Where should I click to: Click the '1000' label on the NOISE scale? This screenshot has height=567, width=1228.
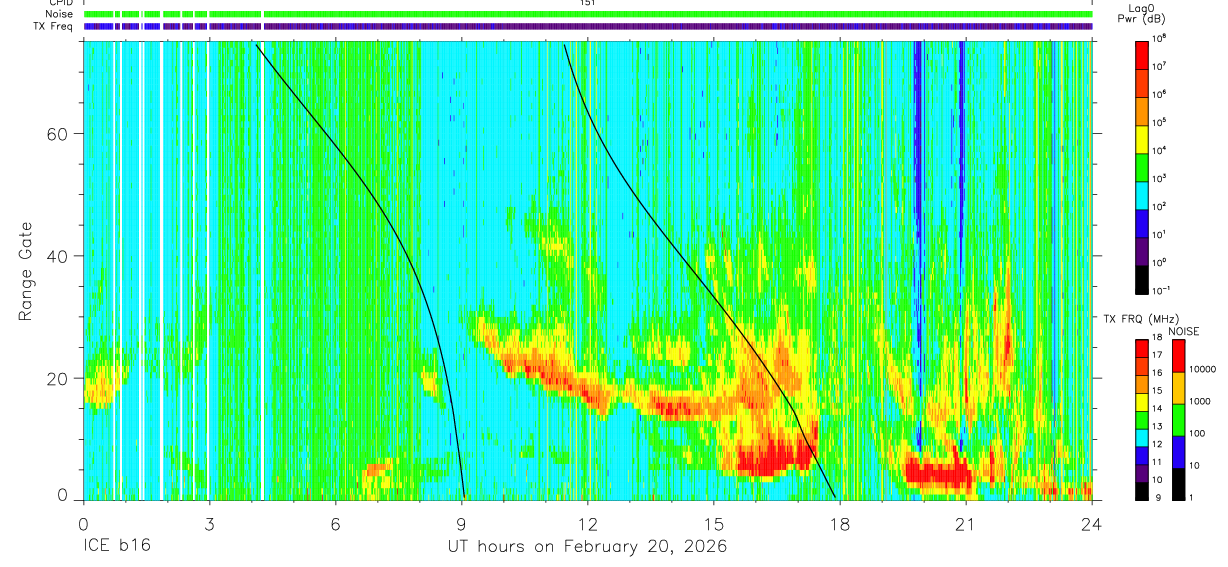point(1198,400)
